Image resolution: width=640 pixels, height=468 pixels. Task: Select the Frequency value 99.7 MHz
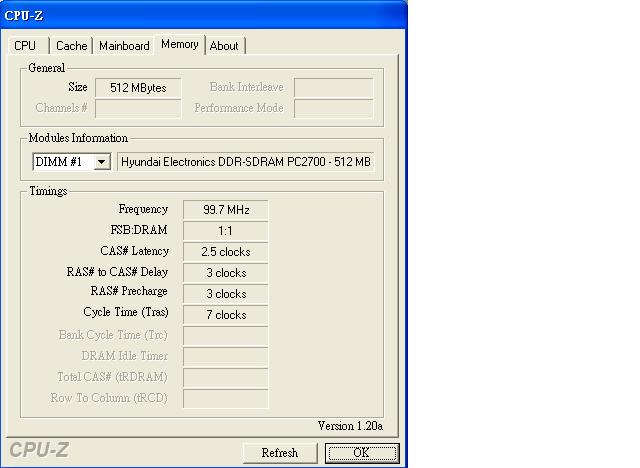click(x=226, y=210)
